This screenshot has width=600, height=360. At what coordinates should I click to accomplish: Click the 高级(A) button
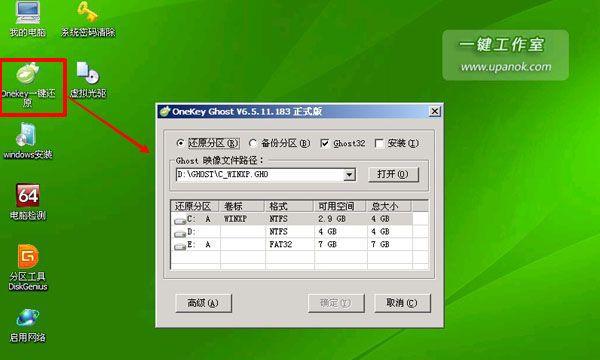point(203,303)
